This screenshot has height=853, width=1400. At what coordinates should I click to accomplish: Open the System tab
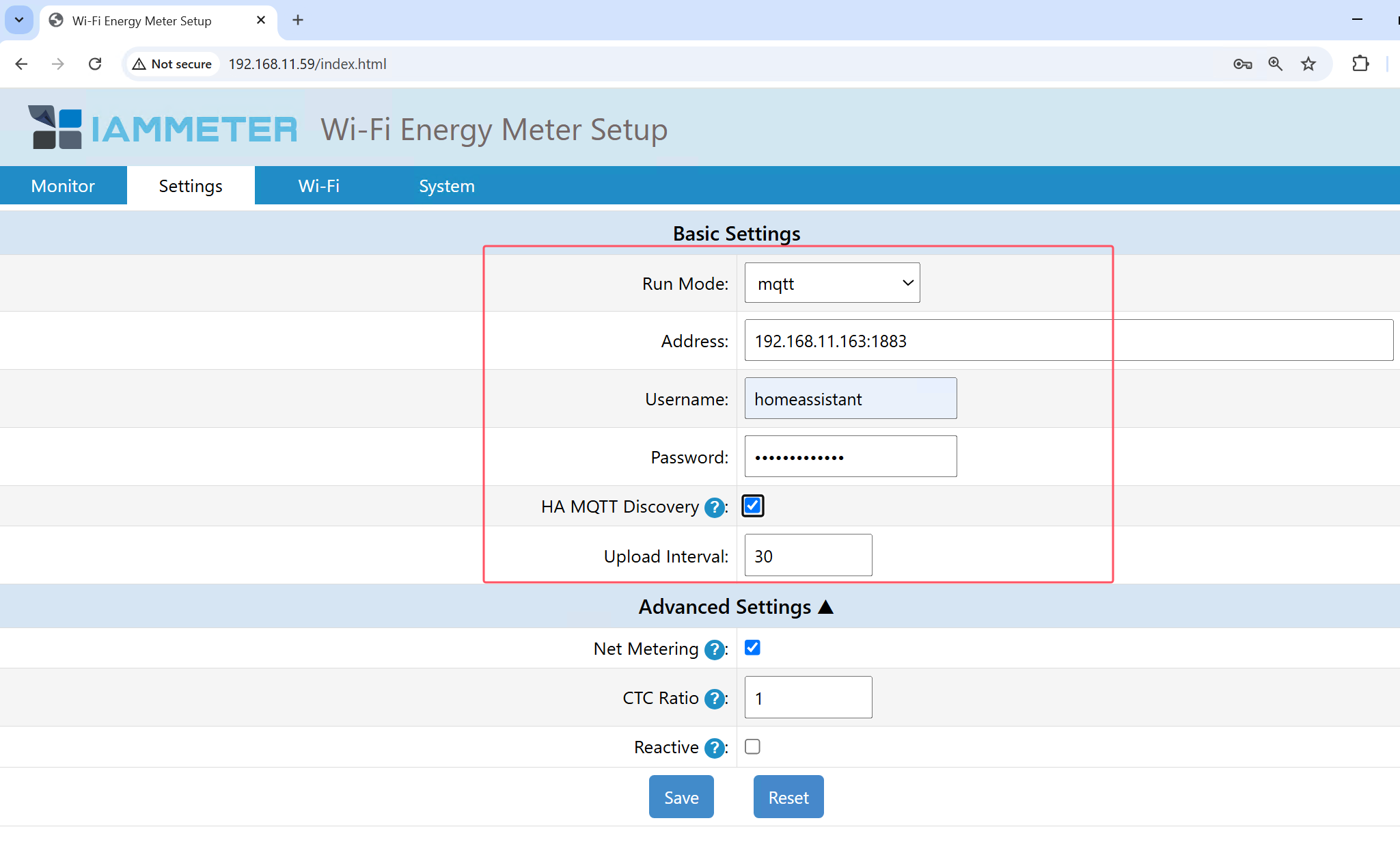(x=446, y=186)
